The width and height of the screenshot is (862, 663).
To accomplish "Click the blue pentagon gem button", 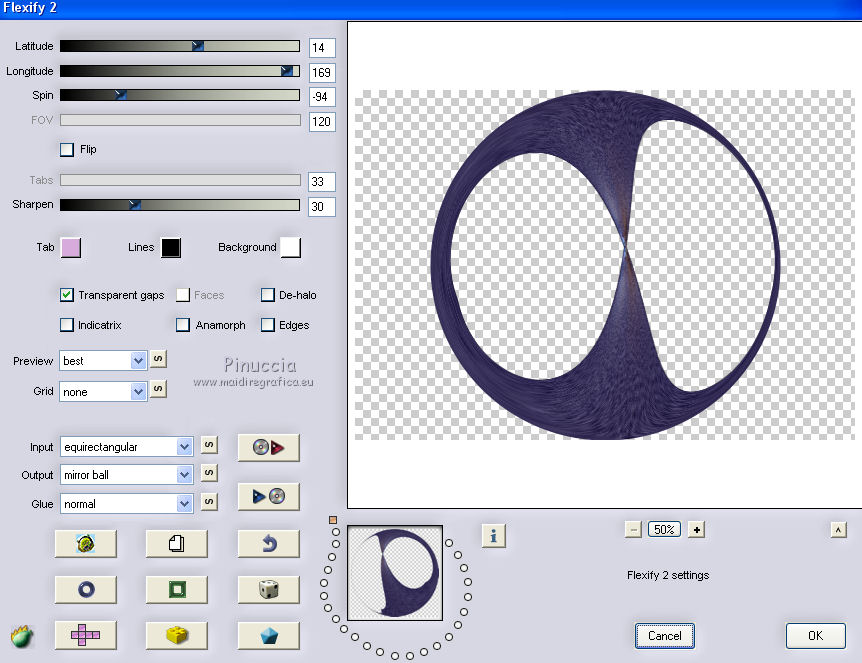I will 268,636.
